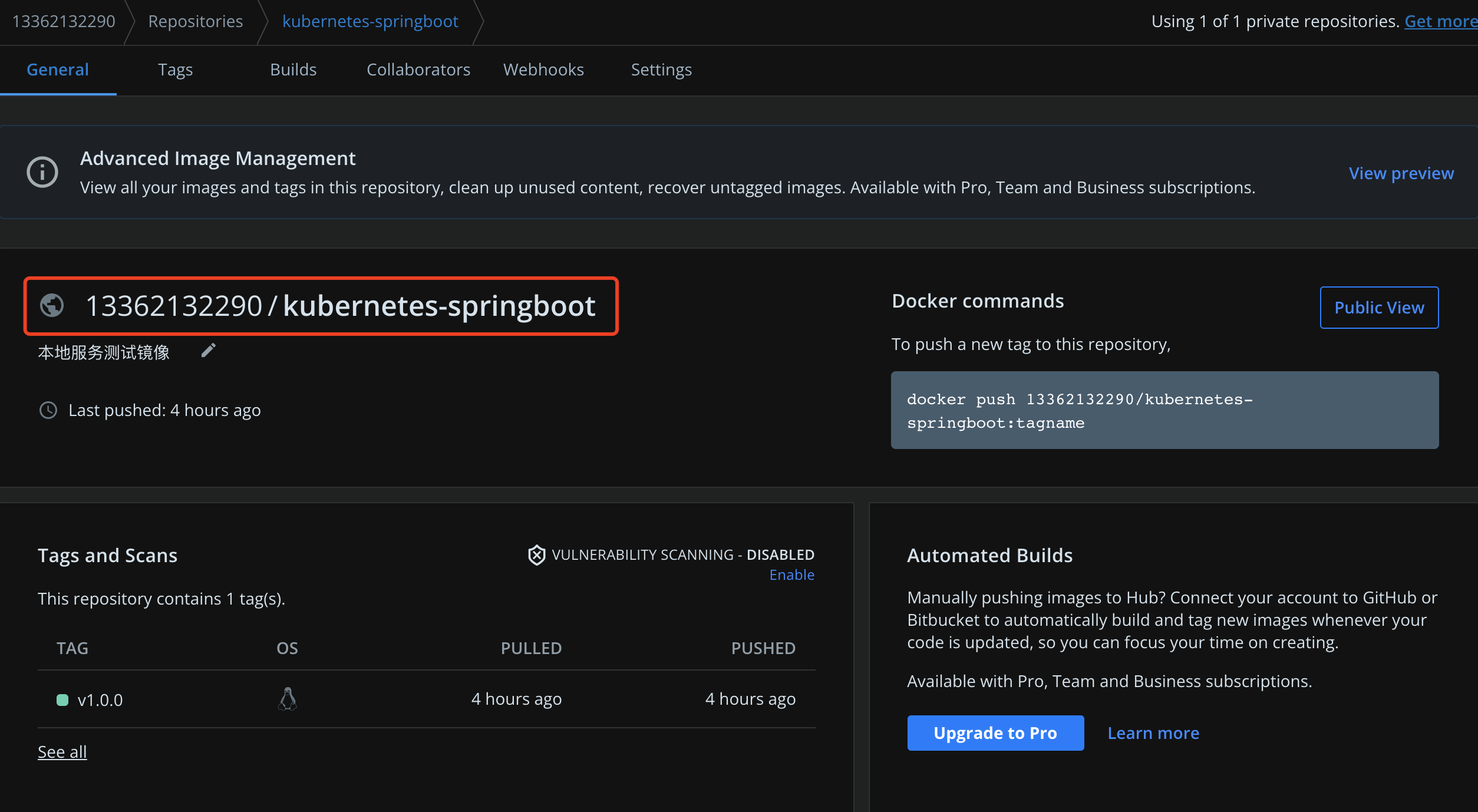This screenshot has width=1478, height=812.
Task: Click the Repositories breadcrumb
Action: click(x=195, y=21)
